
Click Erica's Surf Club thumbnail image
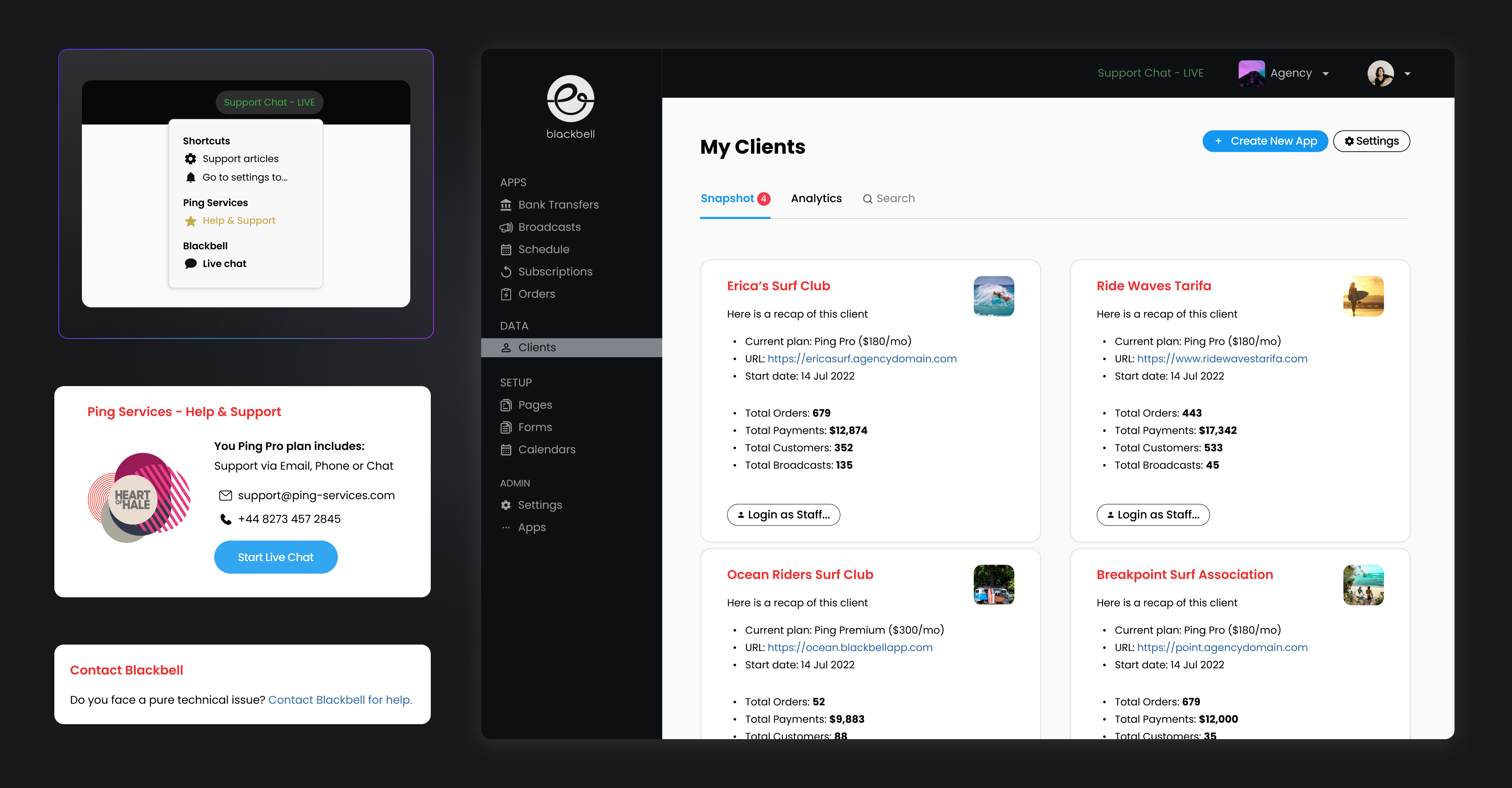[994, 297]
